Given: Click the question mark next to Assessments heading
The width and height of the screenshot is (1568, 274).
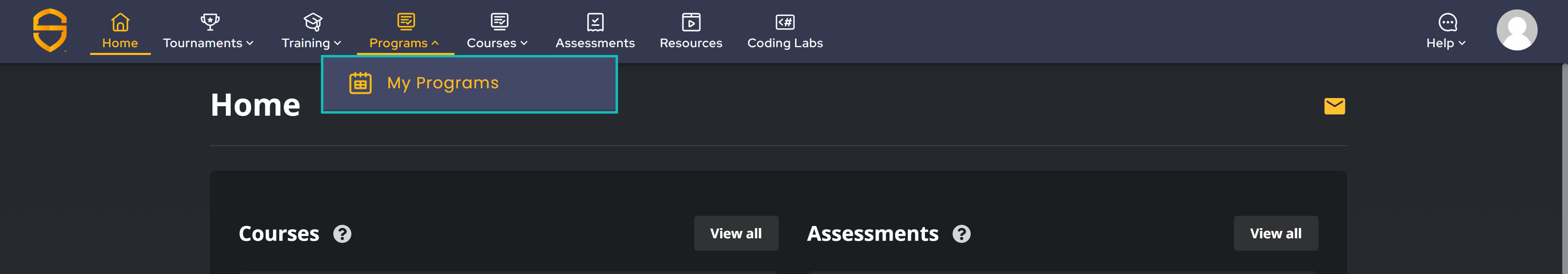Looking at the screenshot, I should 961,234.
